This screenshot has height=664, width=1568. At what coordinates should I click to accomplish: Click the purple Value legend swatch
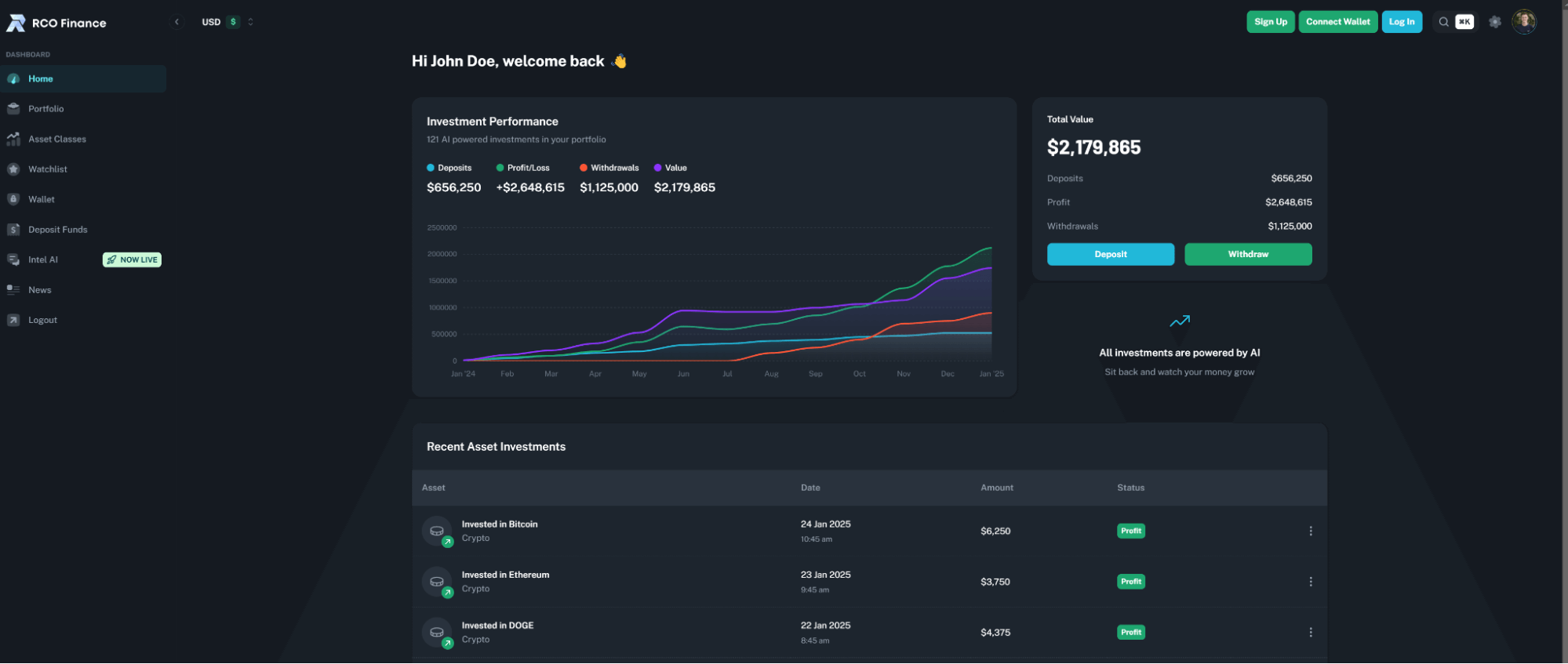click(x=658, y=168)
